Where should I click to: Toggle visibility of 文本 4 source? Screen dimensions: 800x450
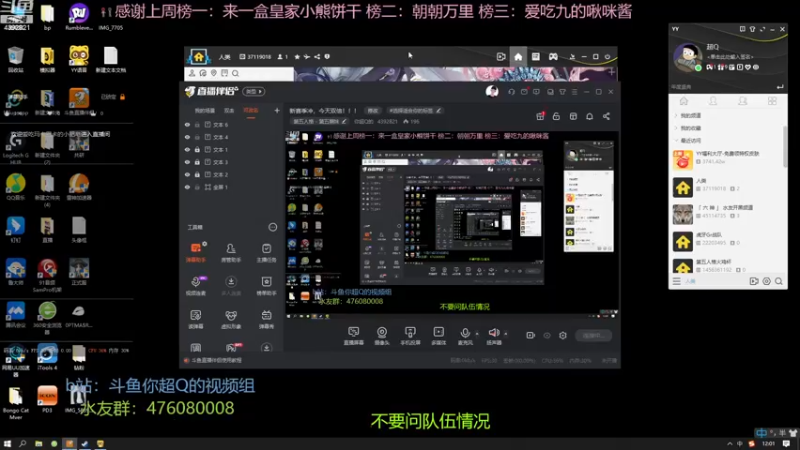coord(187,137)
